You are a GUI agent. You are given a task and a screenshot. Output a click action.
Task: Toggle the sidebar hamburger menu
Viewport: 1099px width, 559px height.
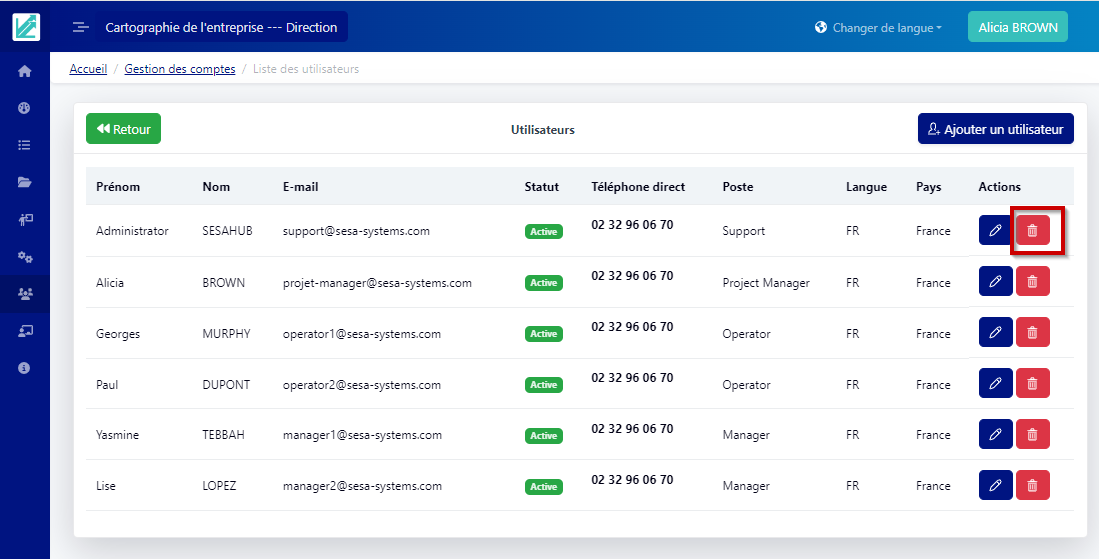[x=81, y=28]
